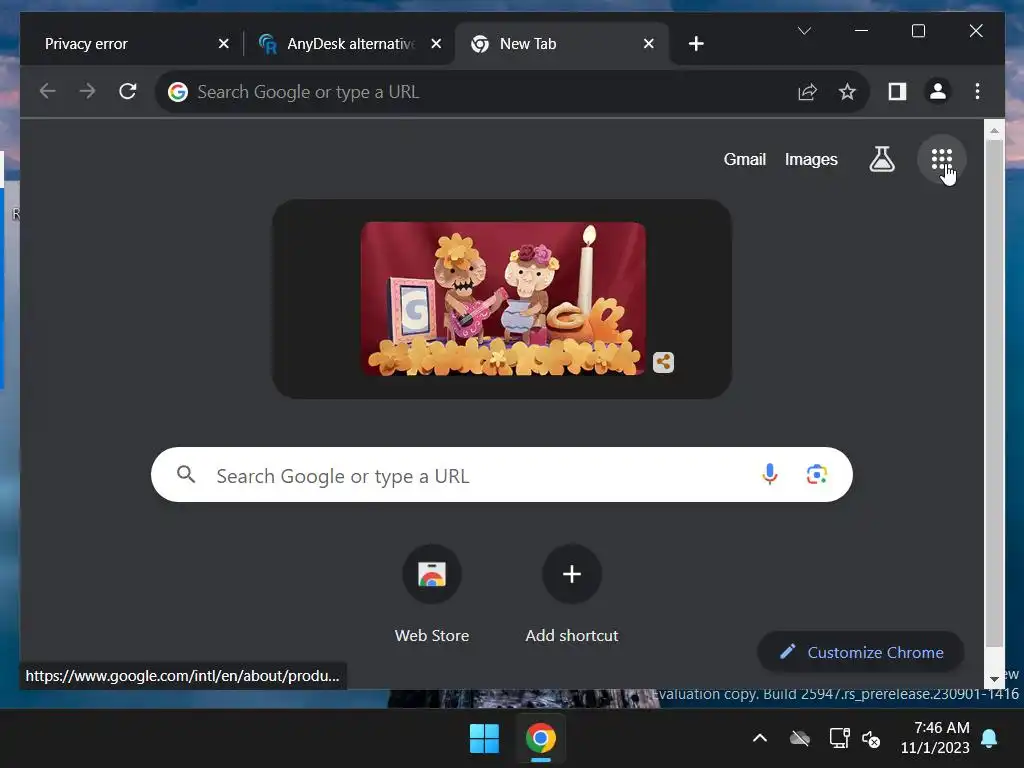
Task: Bookmark this tab with star icon
Action: point(847,91)
